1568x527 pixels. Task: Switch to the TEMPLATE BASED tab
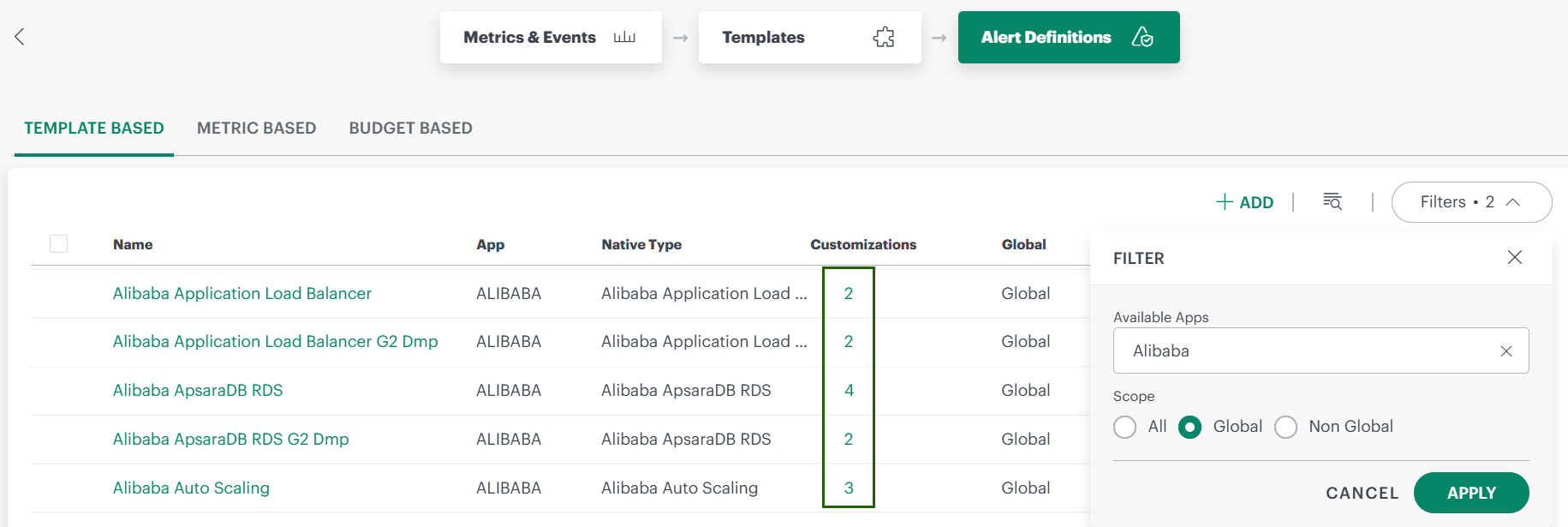(x=94, y=128)
